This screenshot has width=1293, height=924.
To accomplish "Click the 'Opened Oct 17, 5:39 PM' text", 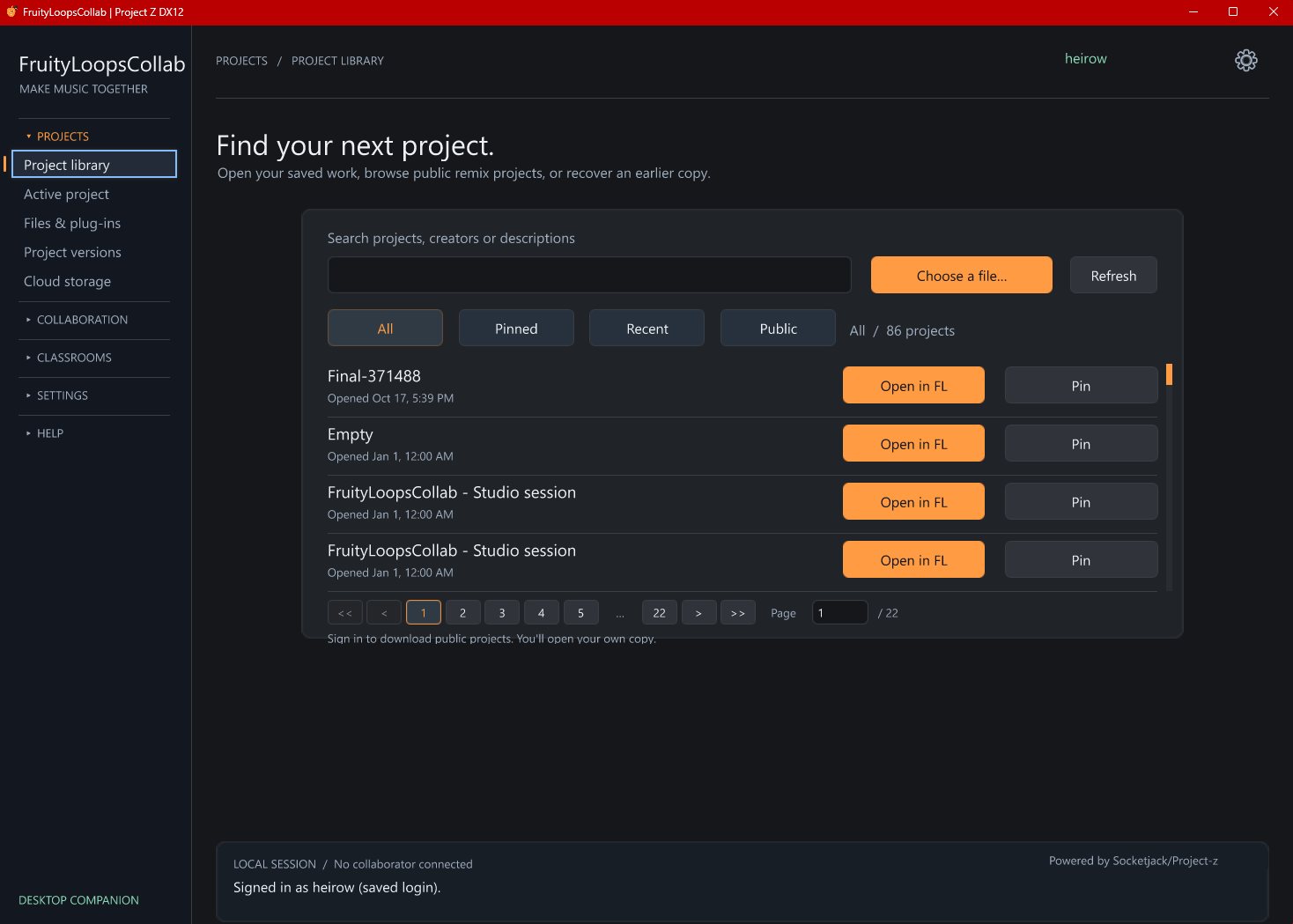I will pyautogui.click(x=390, y=398).
